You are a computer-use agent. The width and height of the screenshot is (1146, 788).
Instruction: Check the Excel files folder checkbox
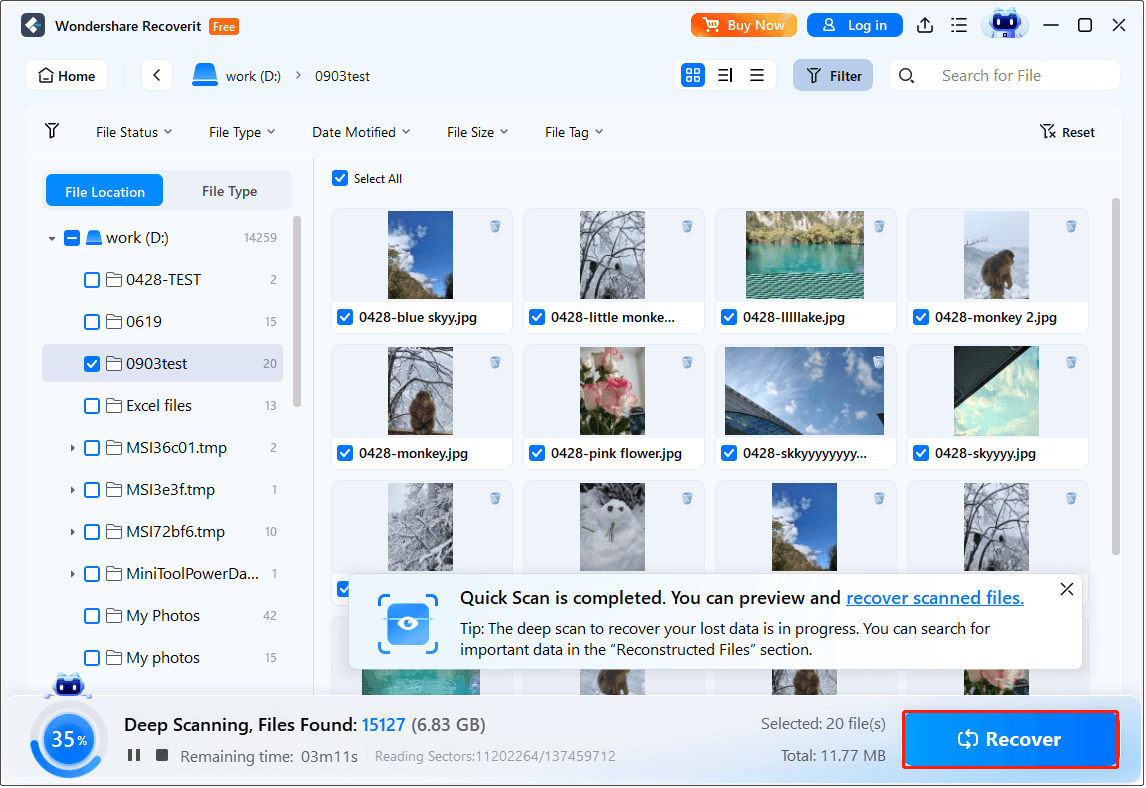[x=92, y=406]
